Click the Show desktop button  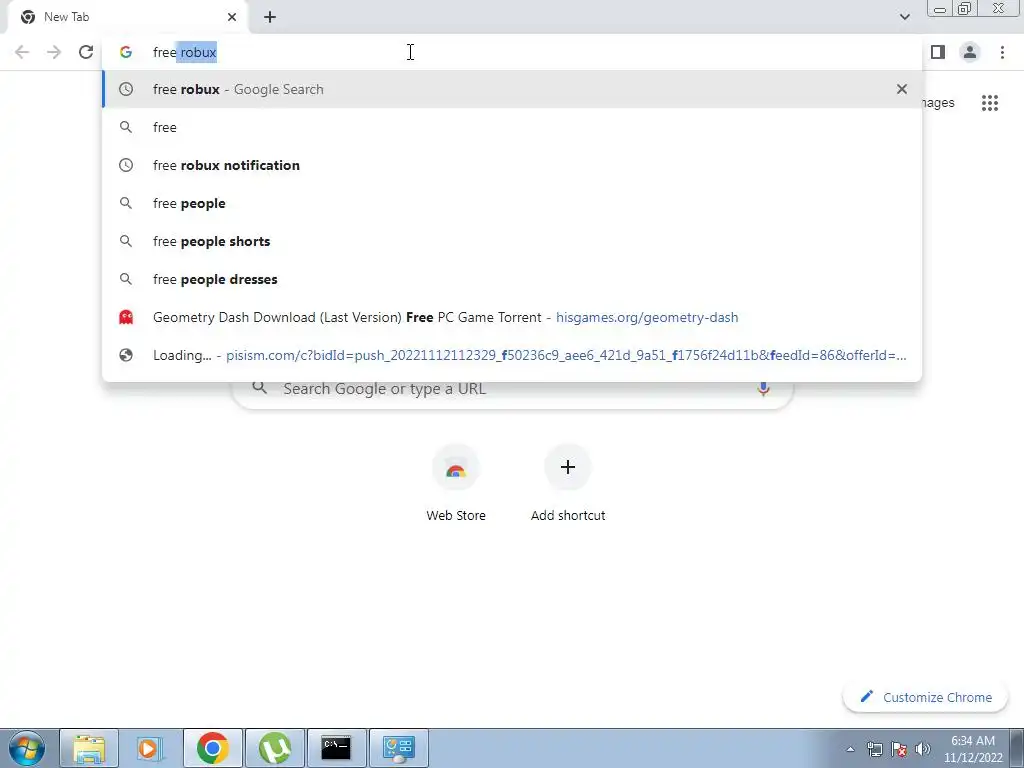click(x=1017, y=748)
